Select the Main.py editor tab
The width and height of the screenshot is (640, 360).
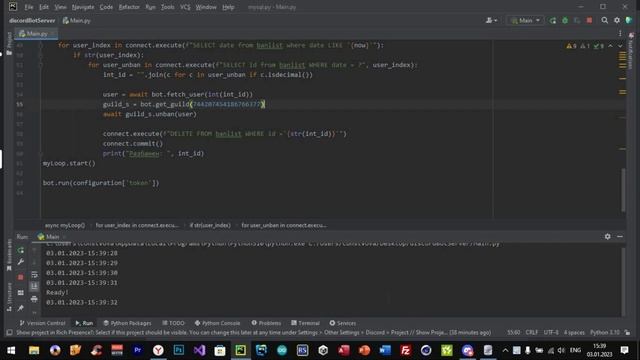point(36,33)
